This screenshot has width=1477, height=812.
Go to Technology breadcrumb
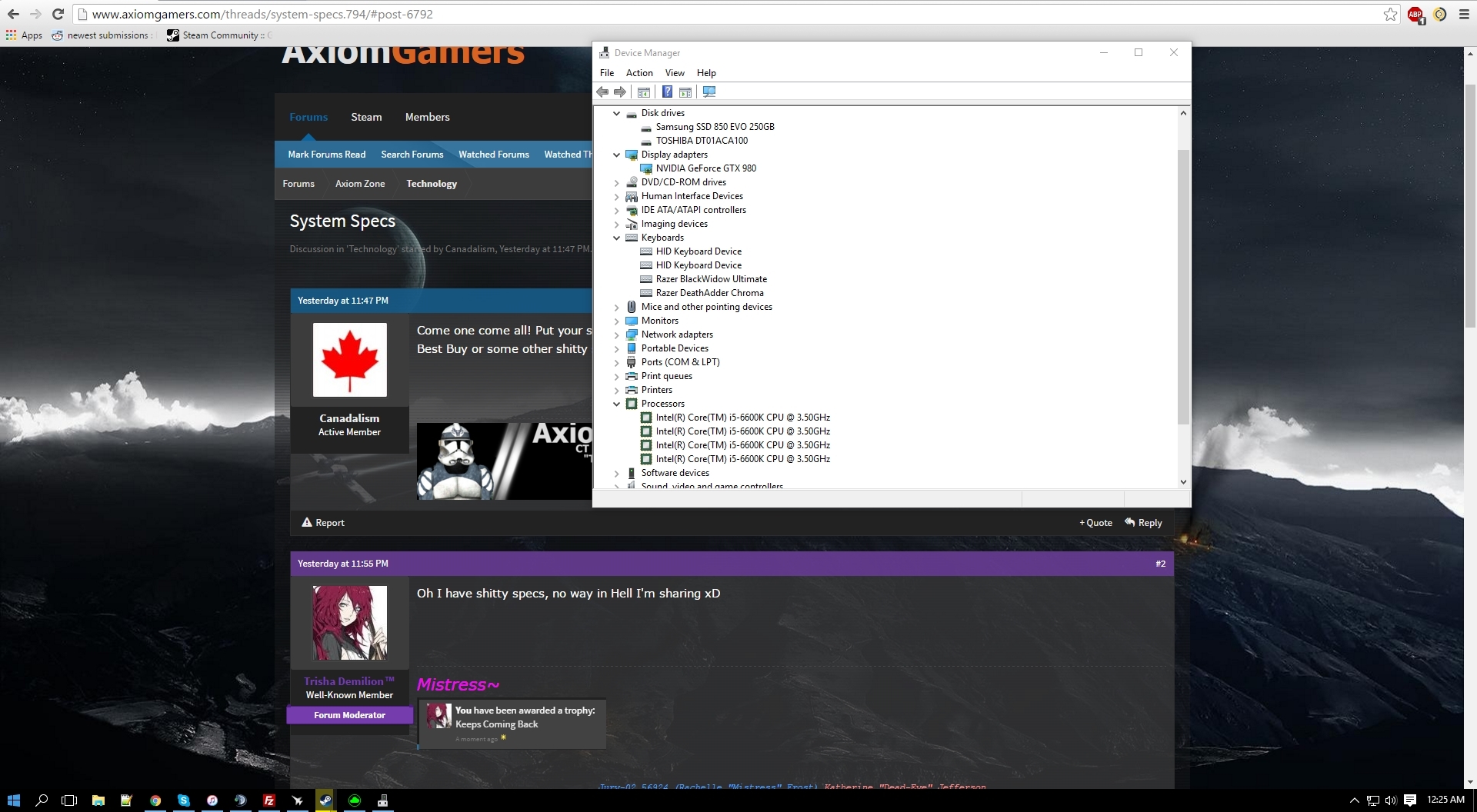point(432,184)
